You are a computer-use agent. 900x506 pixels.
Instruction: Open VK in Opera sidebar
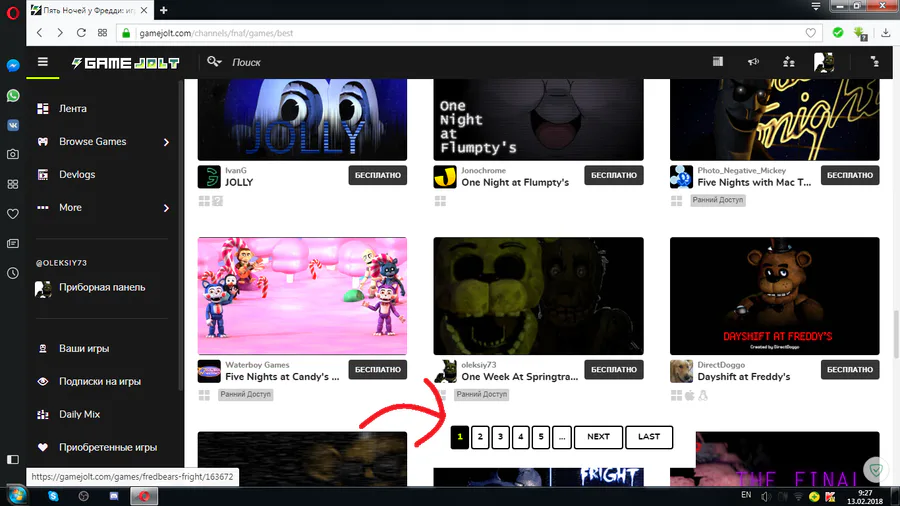tap(13, 125)
